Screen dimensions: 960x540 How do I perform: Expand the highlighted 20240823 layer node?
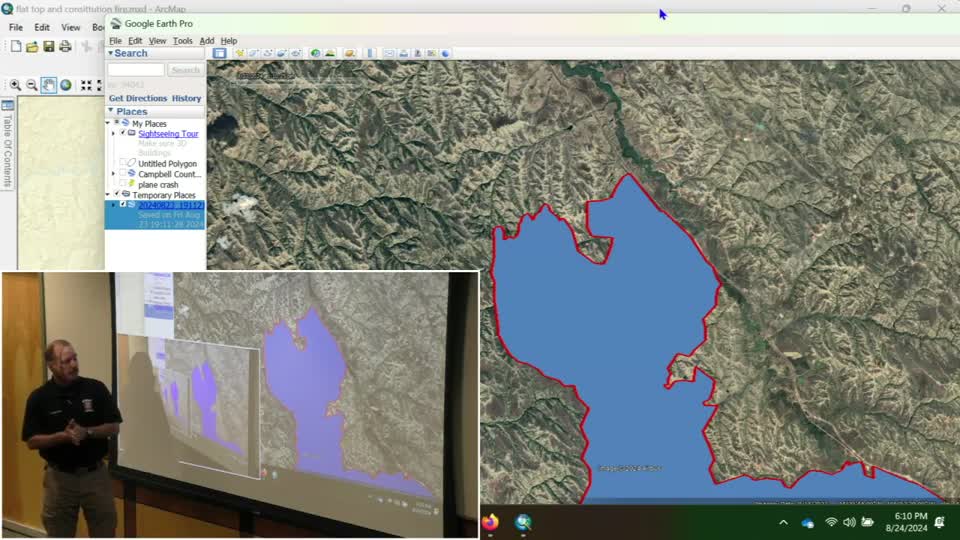click(x=113, y=205)
